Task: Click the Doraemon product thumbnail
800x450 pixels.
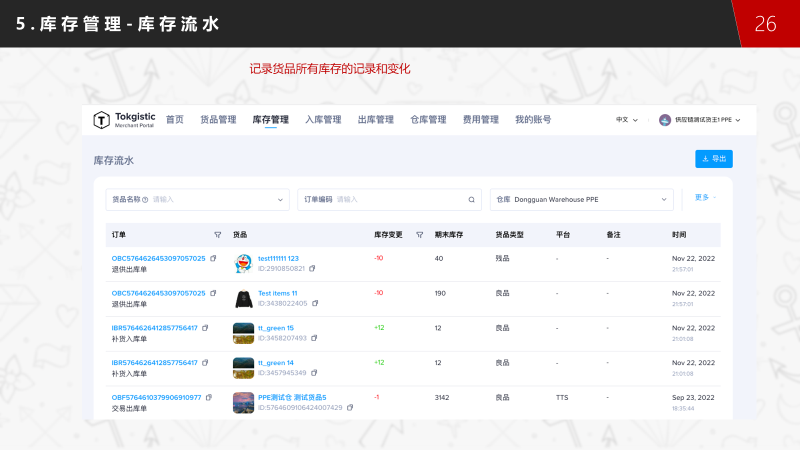Action: click(x=243, y=263)
